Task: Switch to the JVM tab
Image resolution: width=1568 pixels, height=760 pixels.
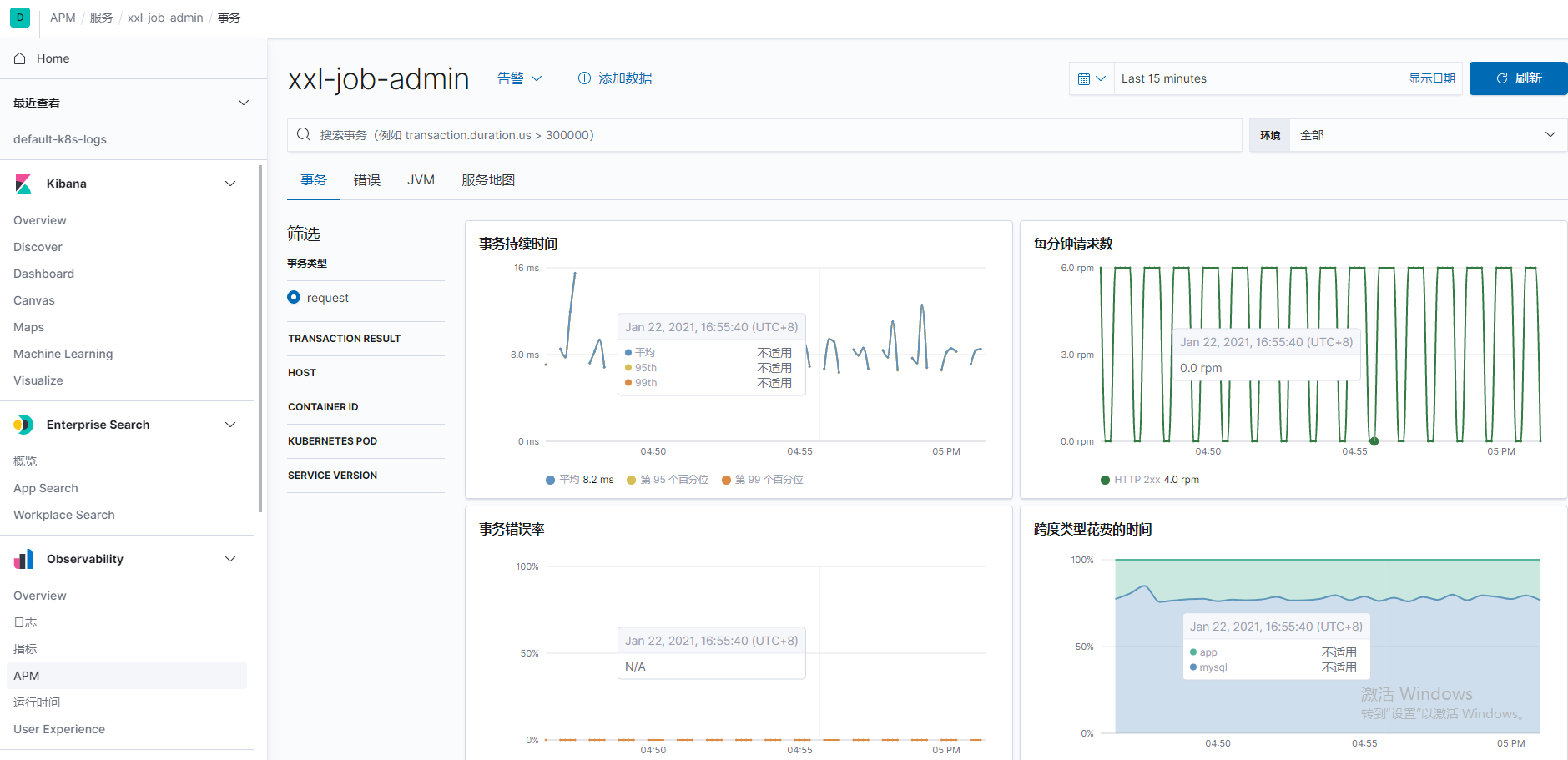Action: coord(421,180)
